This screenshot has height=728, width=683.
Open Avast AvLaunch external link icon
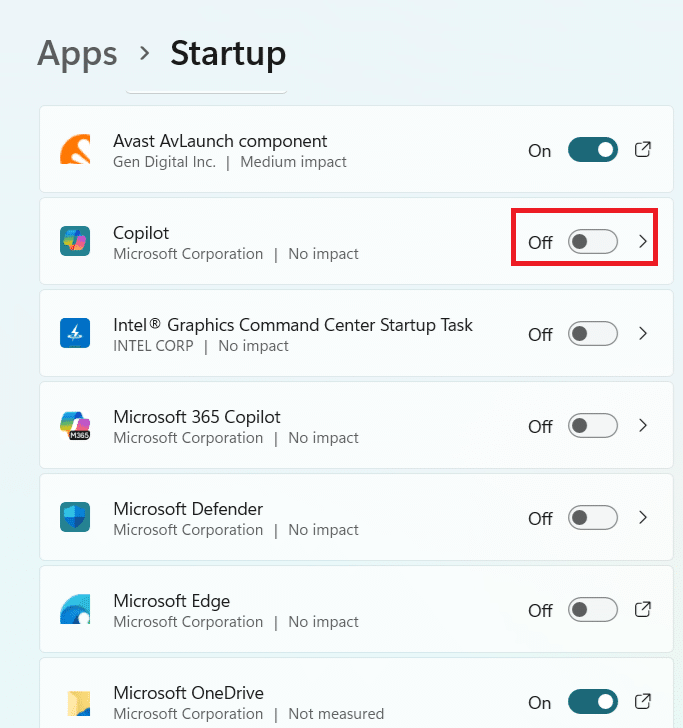tap(644, 150)
